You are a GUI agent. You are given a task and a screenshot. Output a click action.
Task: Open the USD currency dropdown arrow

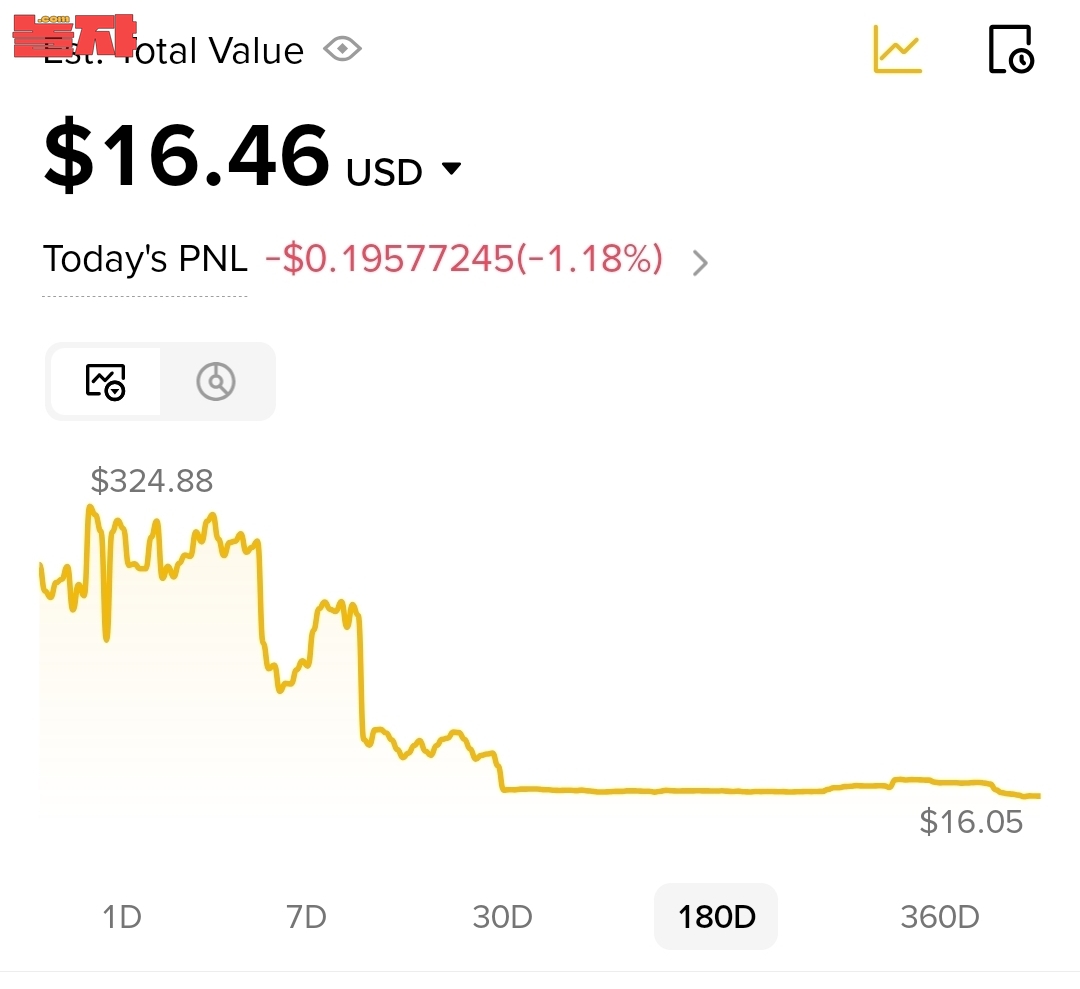tap(452, 169)
